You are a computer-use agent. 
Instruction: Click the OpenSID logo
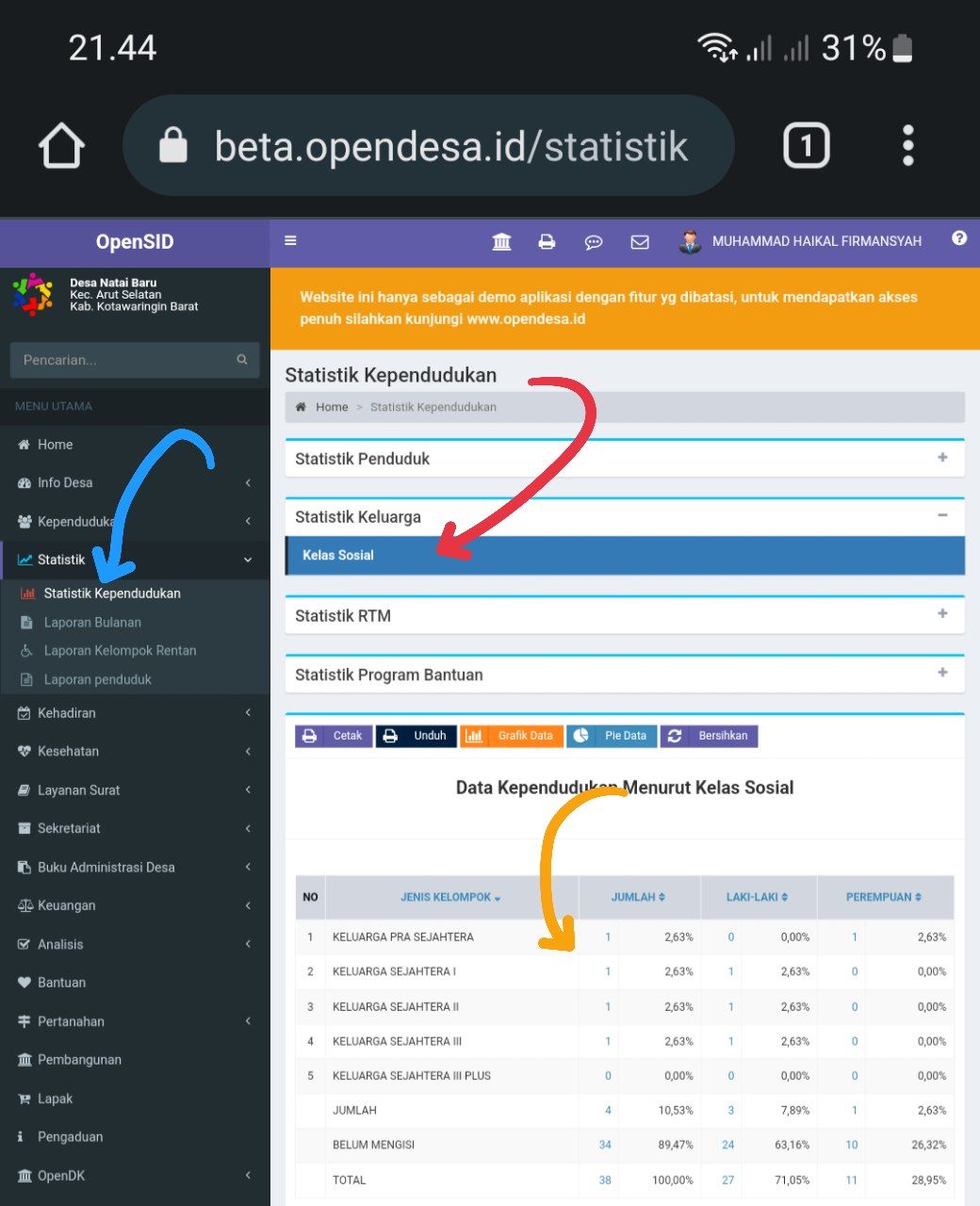coord(135,242)
